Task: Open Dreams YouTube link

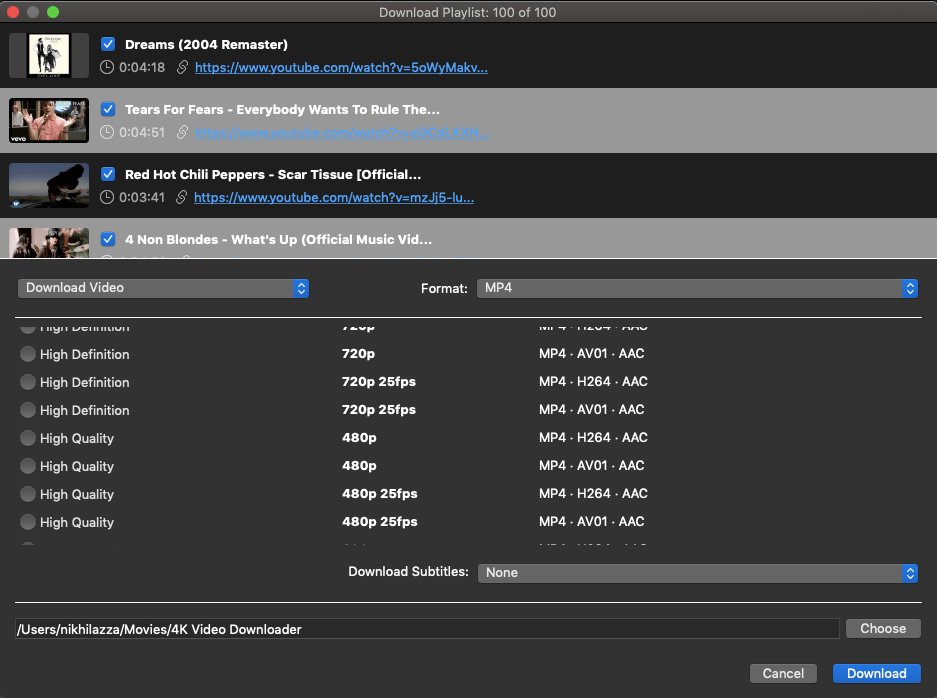Action: pos(341,68)
